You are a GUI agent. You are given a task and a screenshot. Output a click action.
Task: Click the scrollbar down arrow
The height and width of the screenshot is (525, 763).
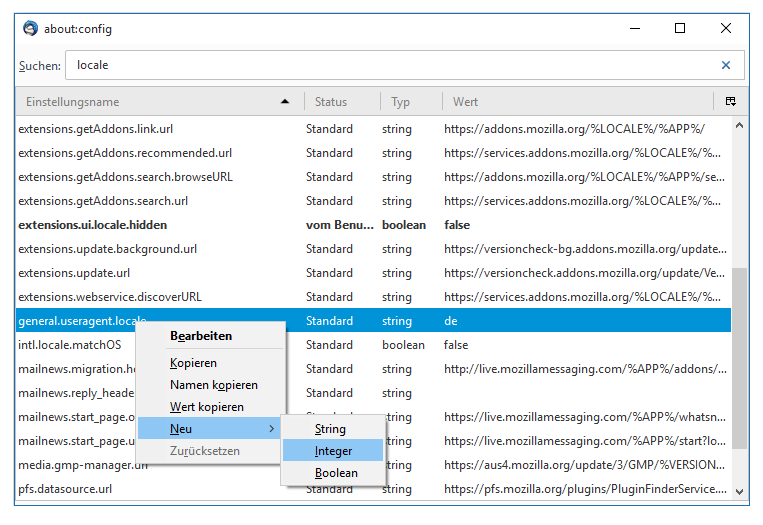740,491
